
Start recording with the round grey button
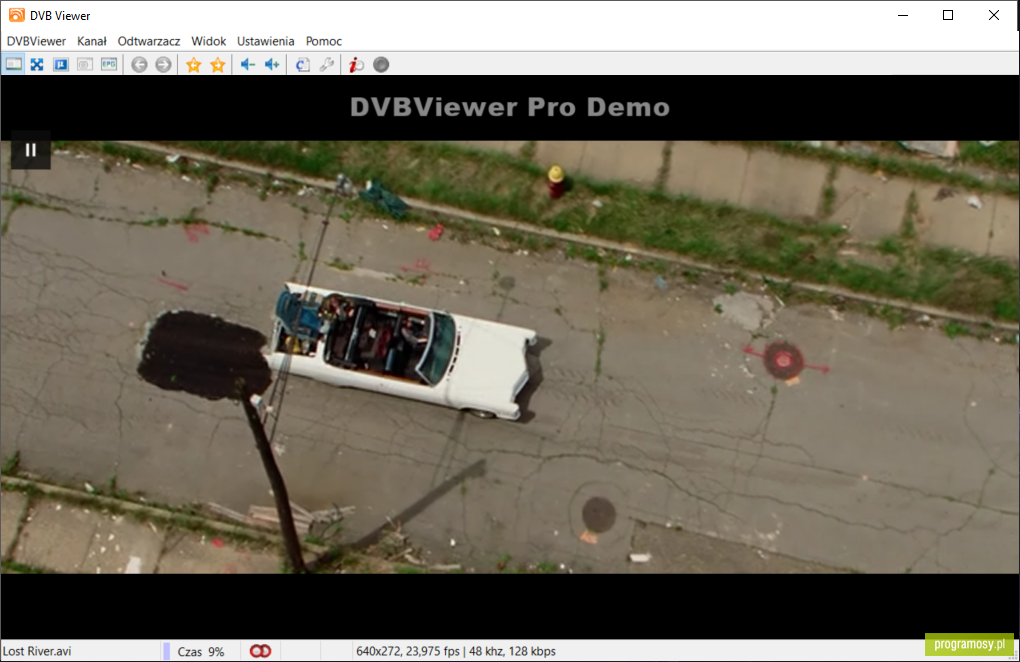pyautogui.click(x=381, y=64)
